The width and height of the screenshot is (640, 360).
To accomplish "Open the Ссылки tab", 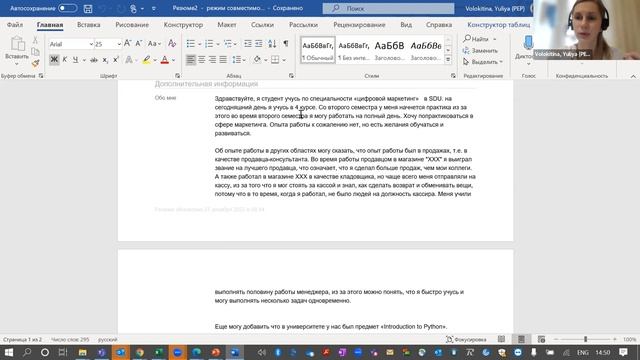I will (x=262, y=25).
